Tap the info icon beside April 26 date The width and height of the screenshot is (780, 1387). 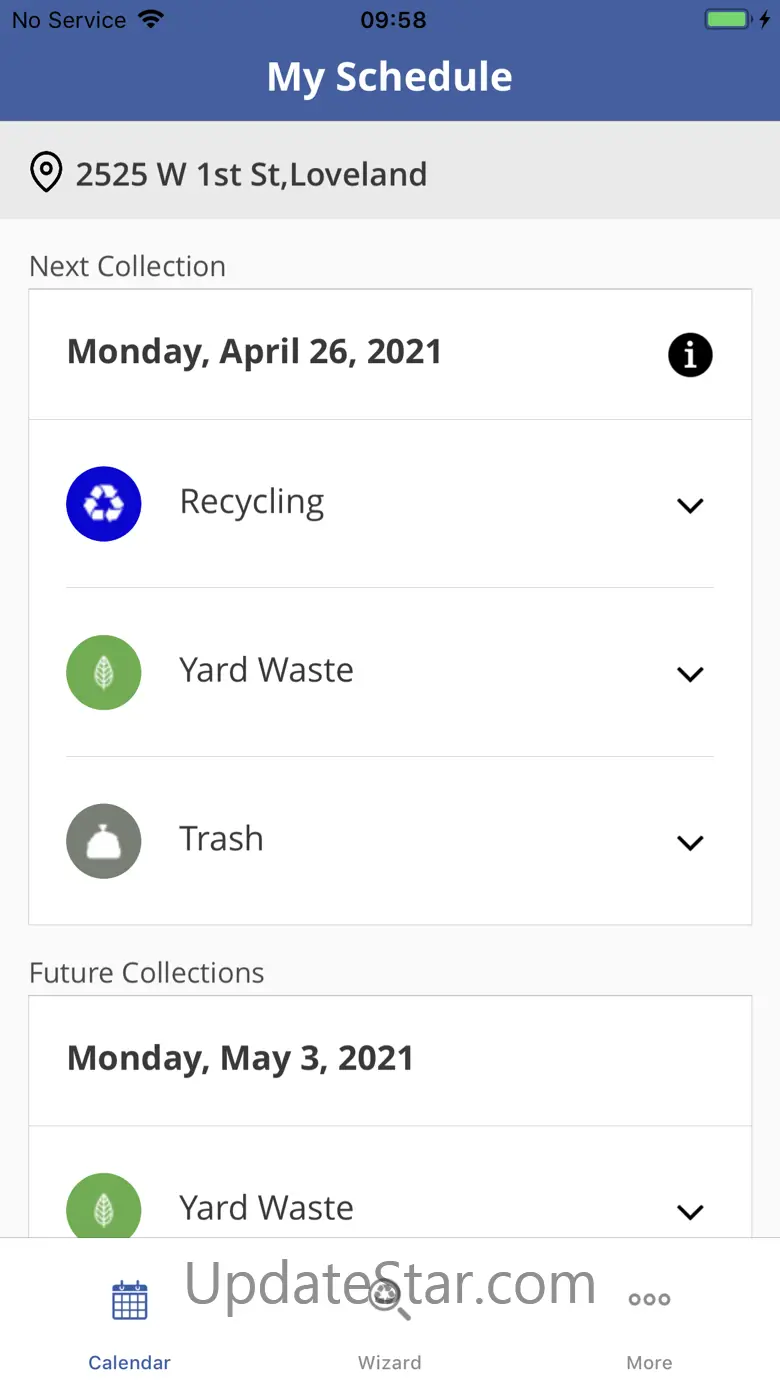(690, 355)
